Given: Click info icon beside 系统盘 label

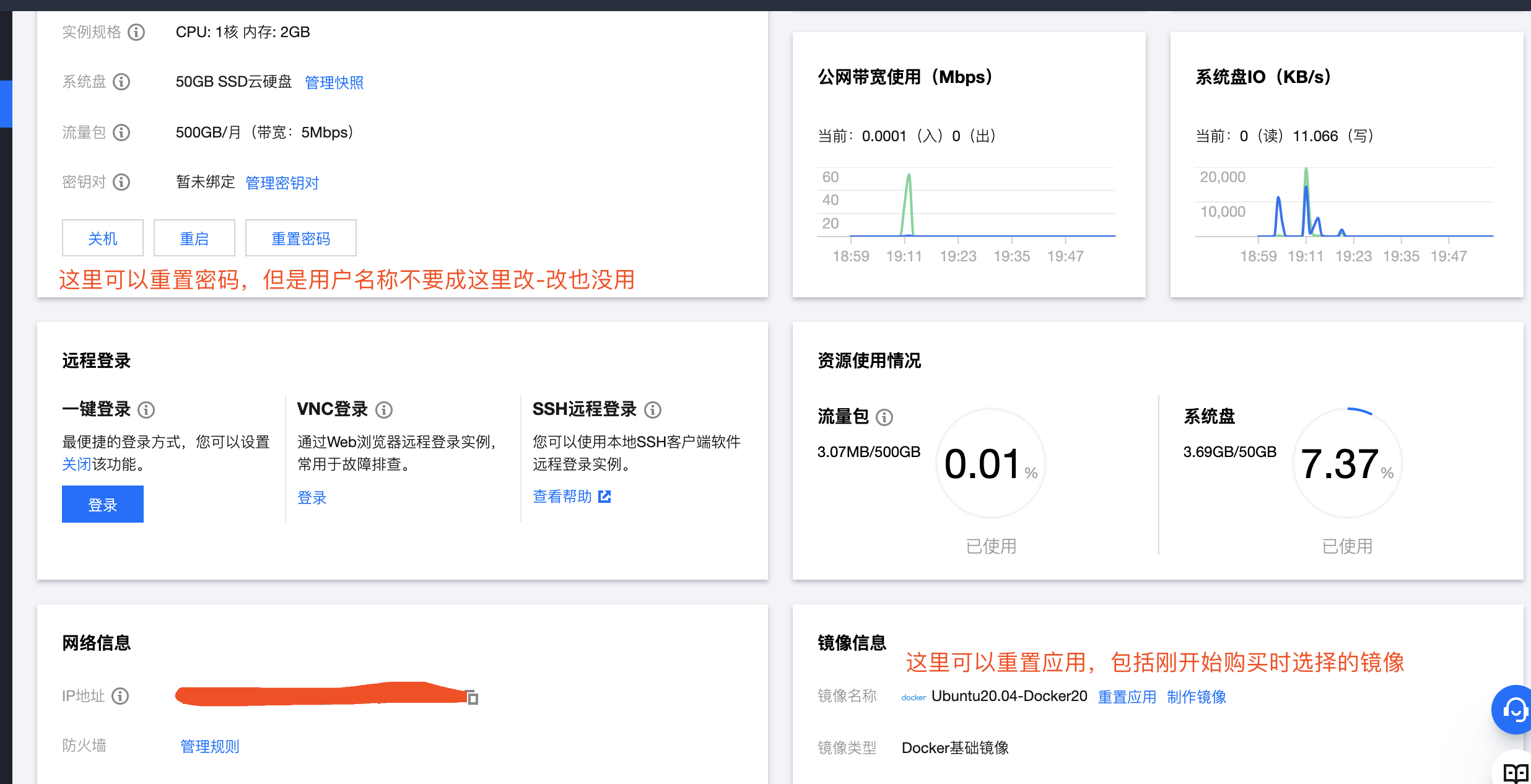Looking at the screenshot, I should pyautogui.click(x=121, y=82).
